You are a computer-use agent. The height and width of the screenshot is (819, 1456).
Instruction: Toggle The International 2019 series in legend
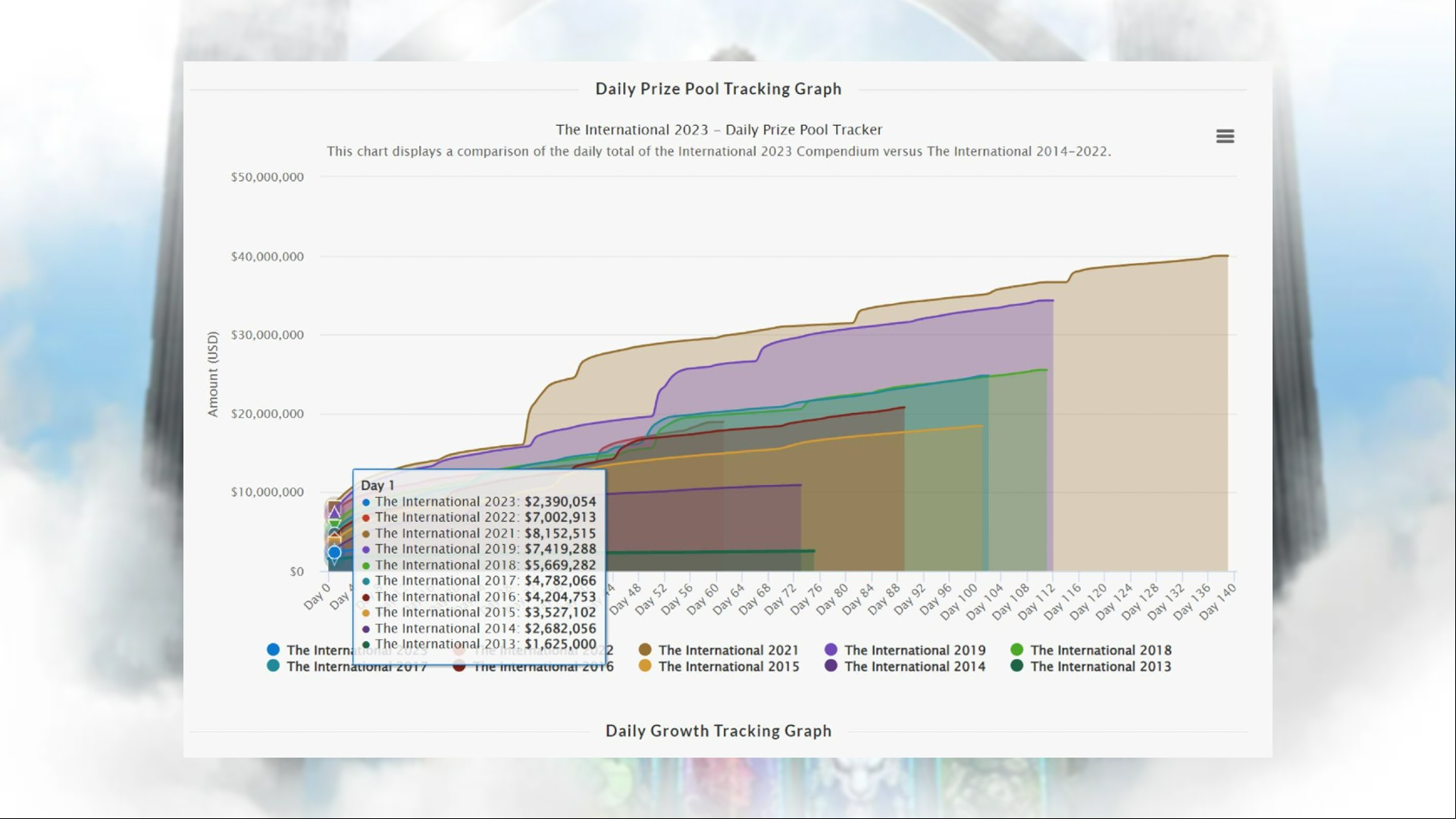click(x=906, y=650)
